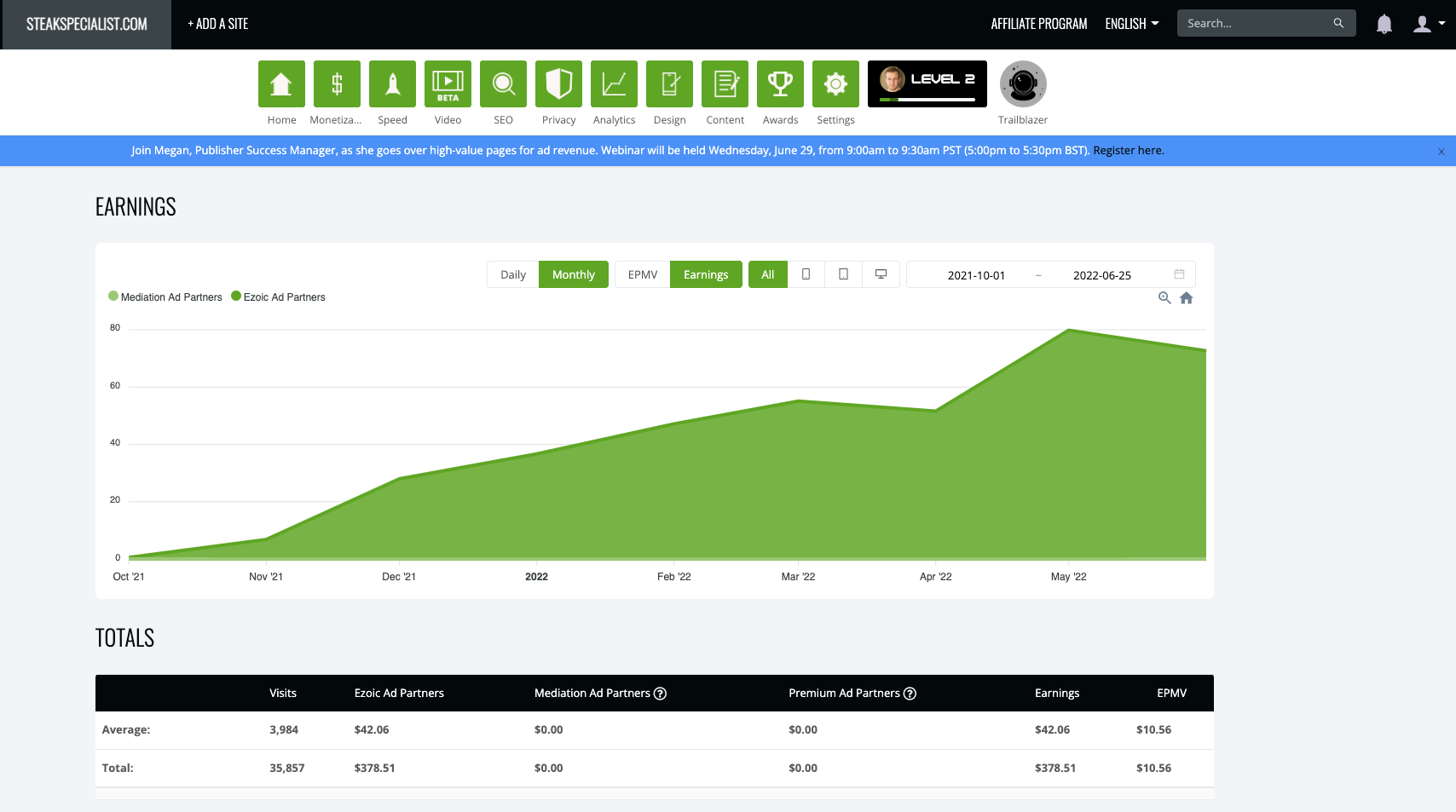Filter chart by desktop device

(x=881, y=274)
